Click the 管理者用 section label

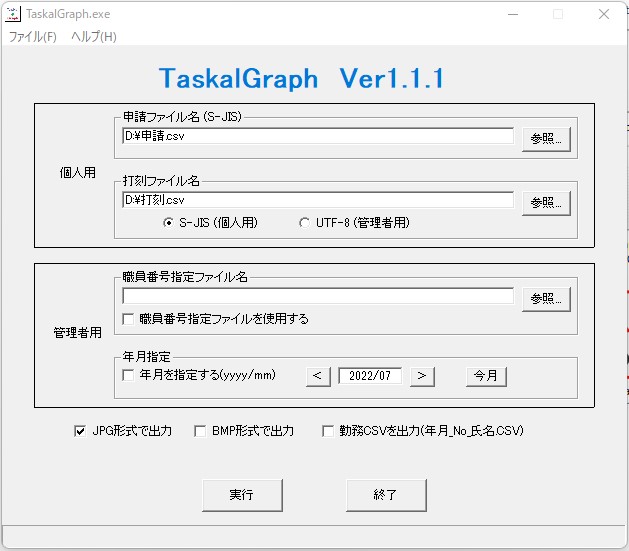click(x=77, y=332)
